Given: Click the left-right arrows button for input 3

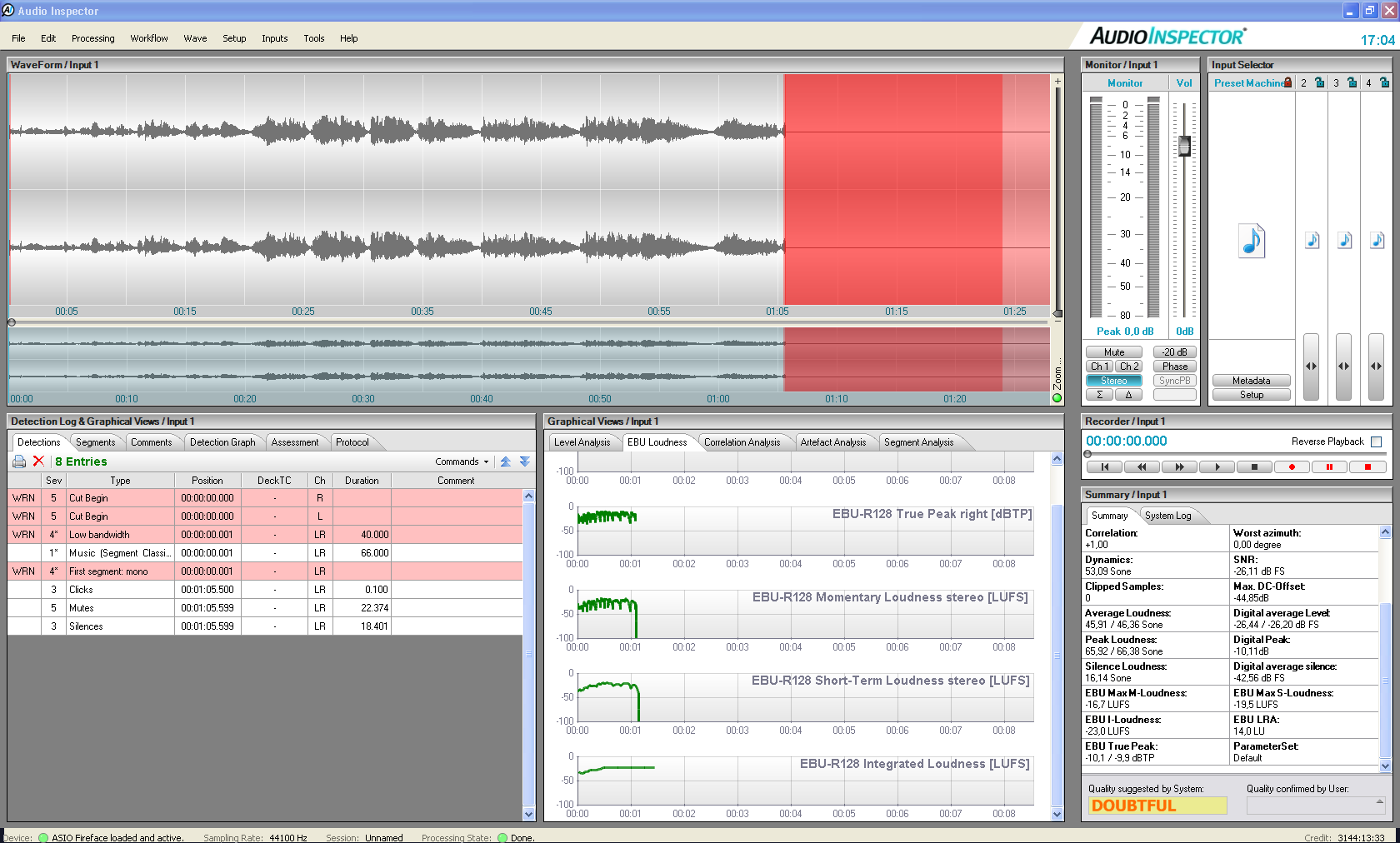Looking at the screenshot, I should pos(1343,367).
